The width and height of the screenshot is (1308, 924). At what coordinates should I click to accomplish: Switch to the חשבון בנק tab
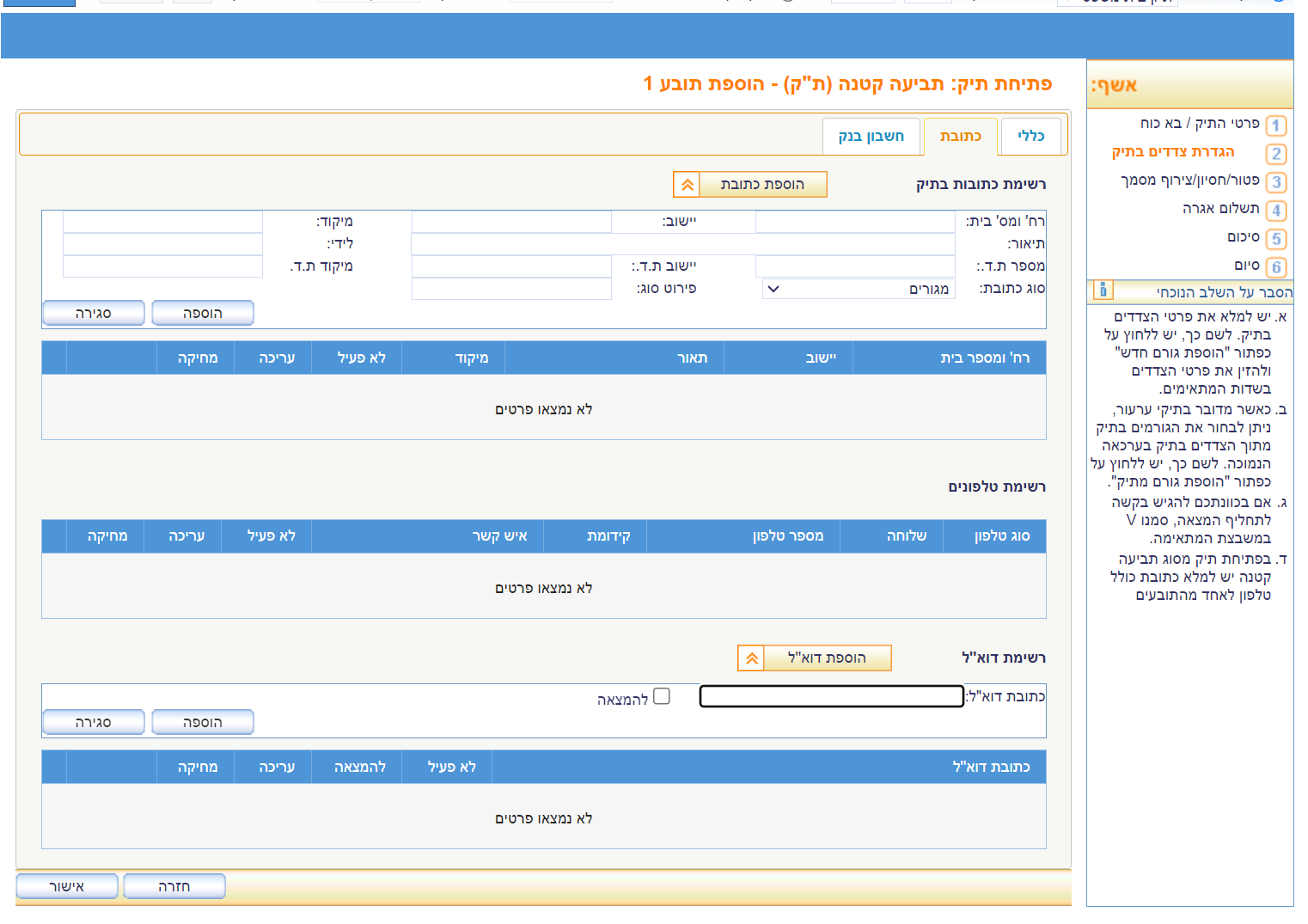click(x=871, y=136)
